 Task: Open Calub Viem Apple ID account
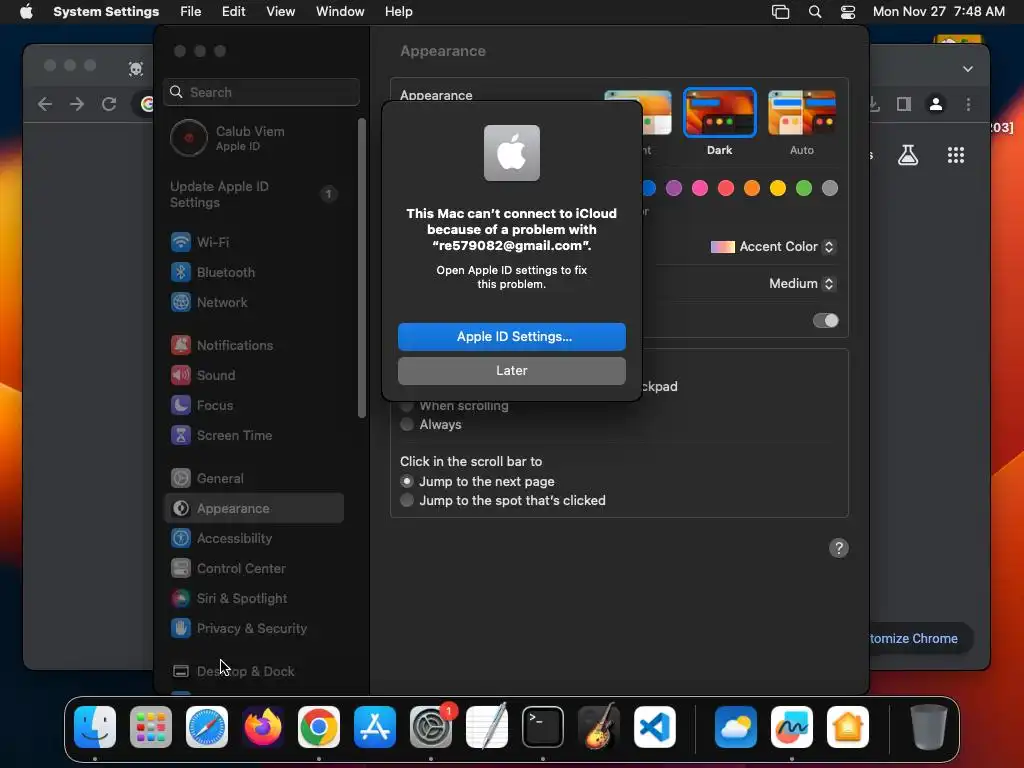click(254, 138)
